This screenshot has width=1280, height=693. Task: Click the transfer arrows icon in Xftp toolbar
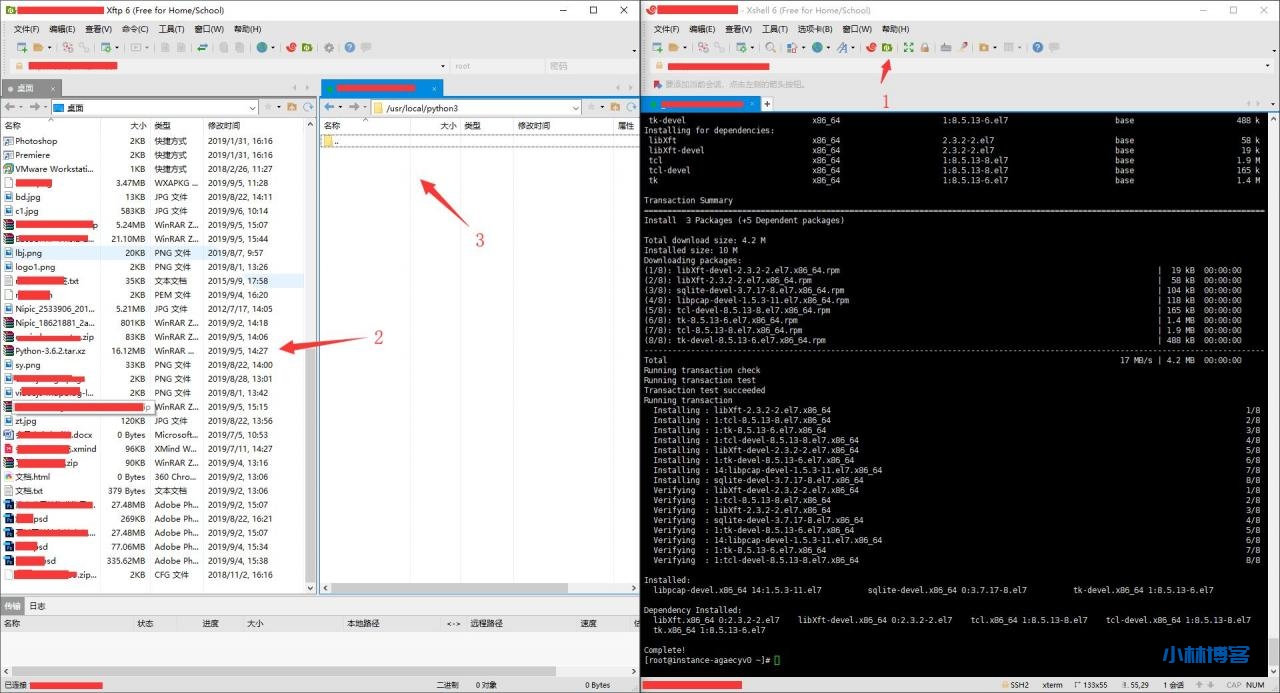click(204, 47)
